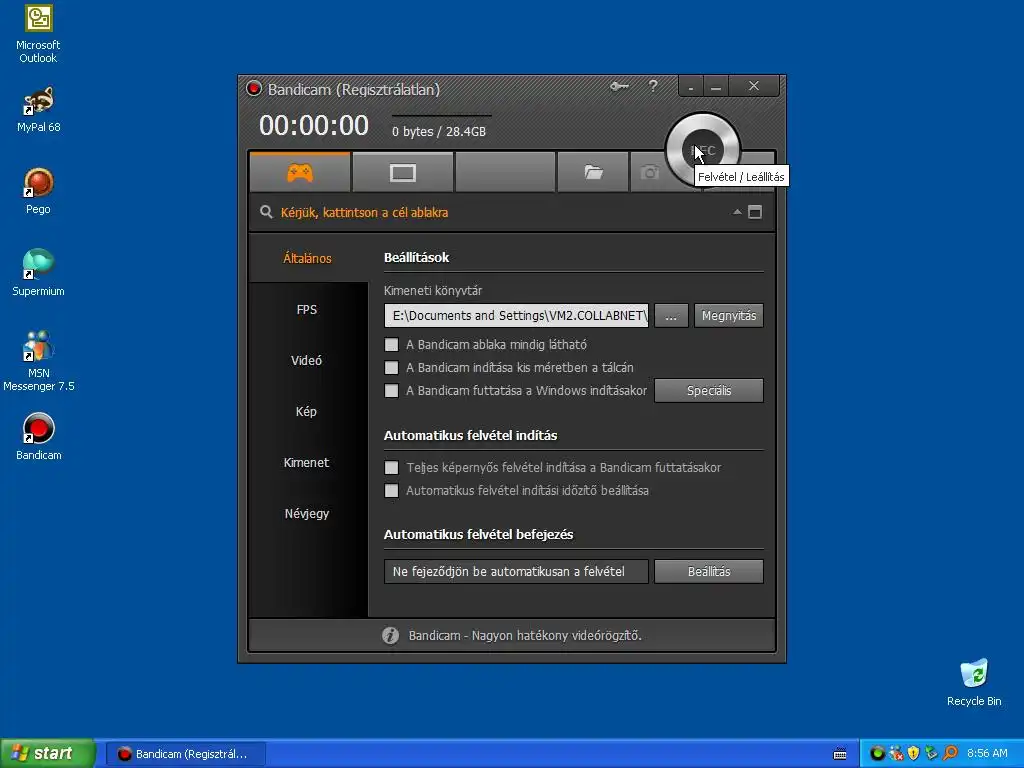
Task: Open MyPal 68 desktop shortcut
Action: pyautogui.click(x=39, y=110)
